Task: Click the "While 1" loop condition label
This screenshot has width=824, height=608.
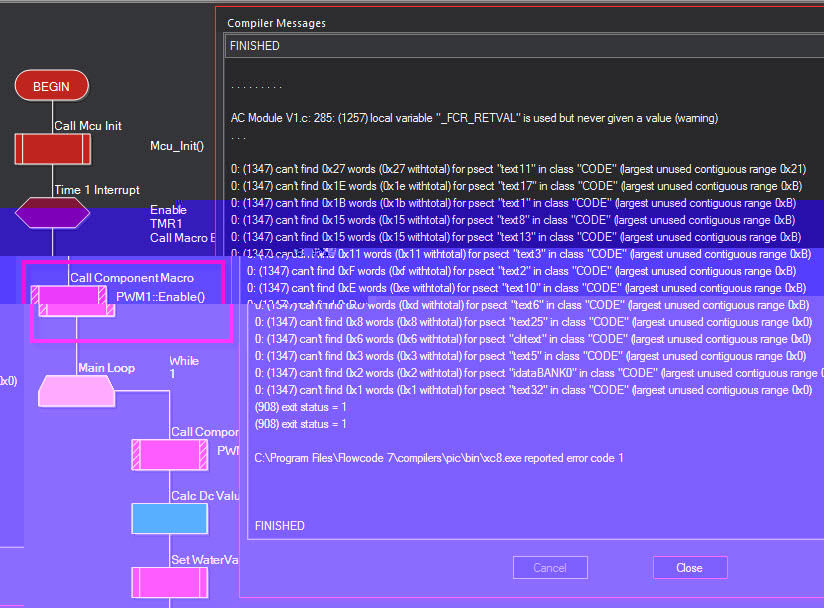Action: pyautogui.click(x=184, y=367)
